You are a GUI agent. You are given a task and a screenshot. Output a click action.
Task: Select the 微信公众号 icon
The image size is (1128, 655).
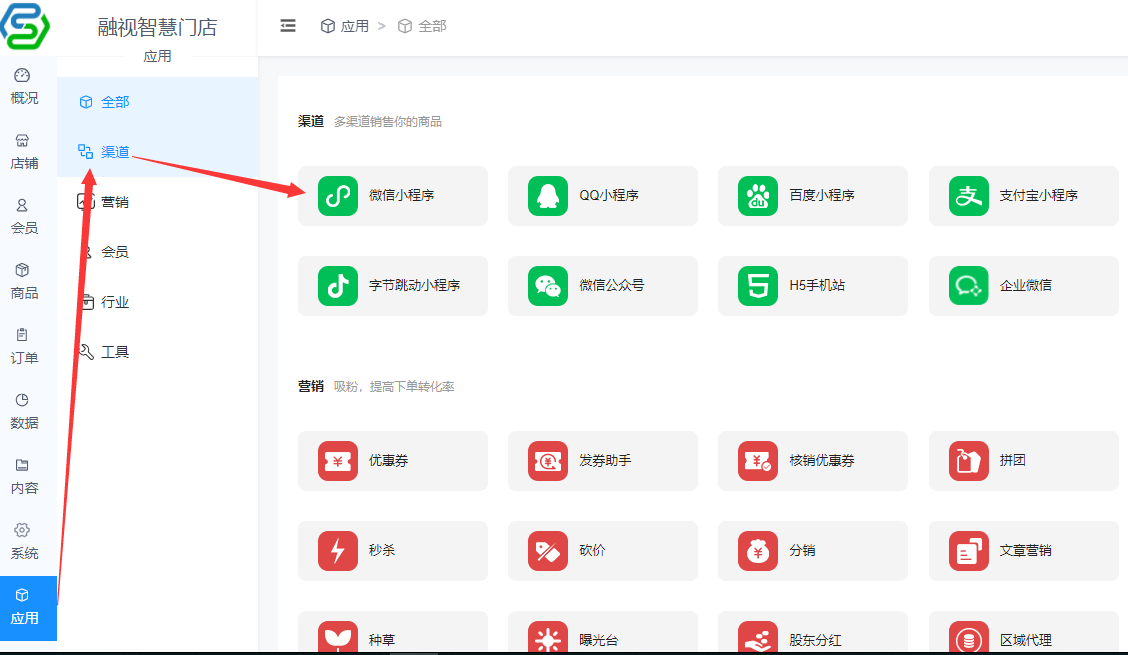[547, 286]
